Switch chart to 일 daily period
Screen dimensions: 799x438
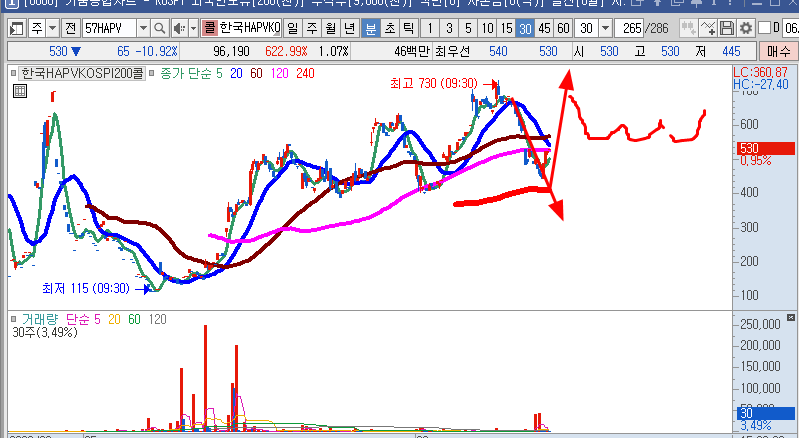click(x=292, y=28)
